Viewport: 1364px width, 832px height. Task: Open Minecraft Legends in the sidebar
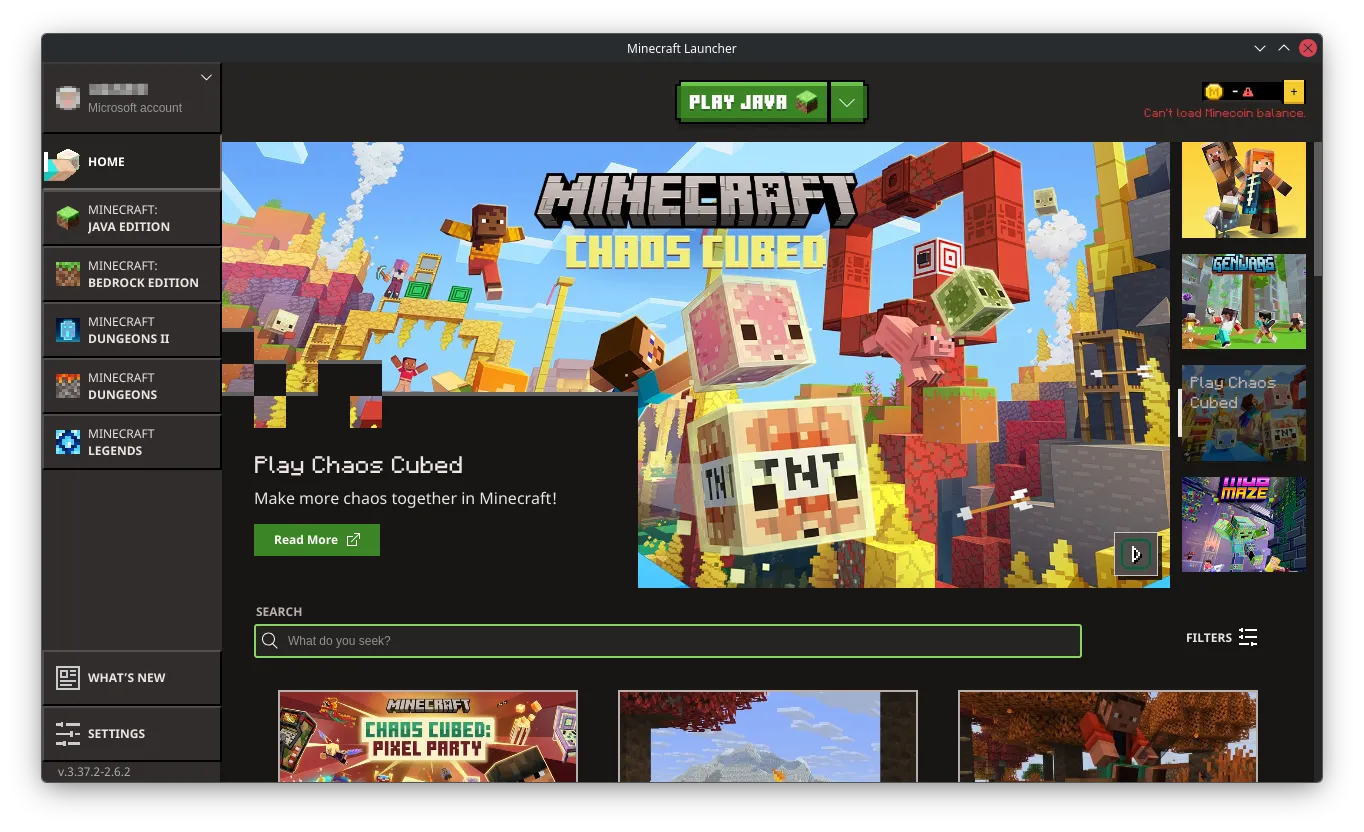[131, 442]
